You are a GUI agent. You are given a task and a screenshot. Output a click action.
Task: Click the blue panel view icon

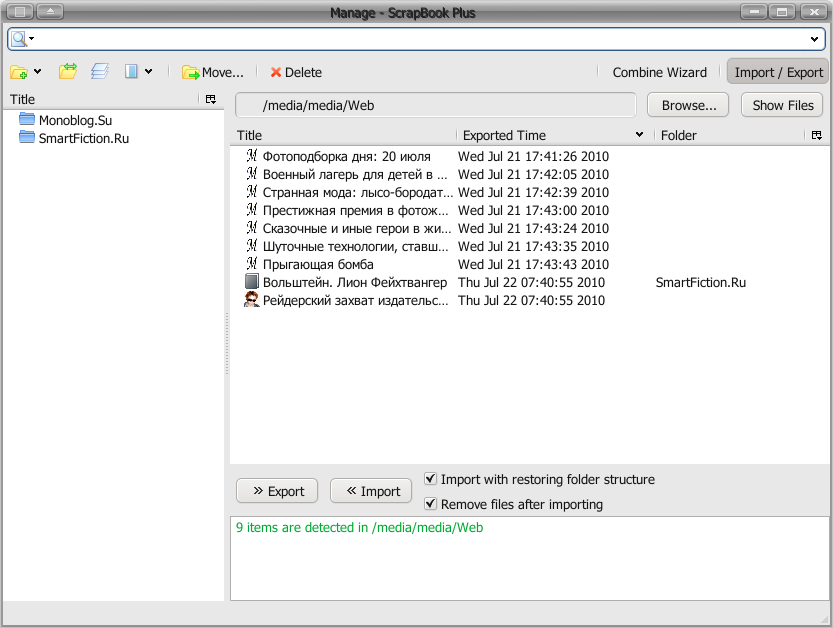tap(131, 71)
